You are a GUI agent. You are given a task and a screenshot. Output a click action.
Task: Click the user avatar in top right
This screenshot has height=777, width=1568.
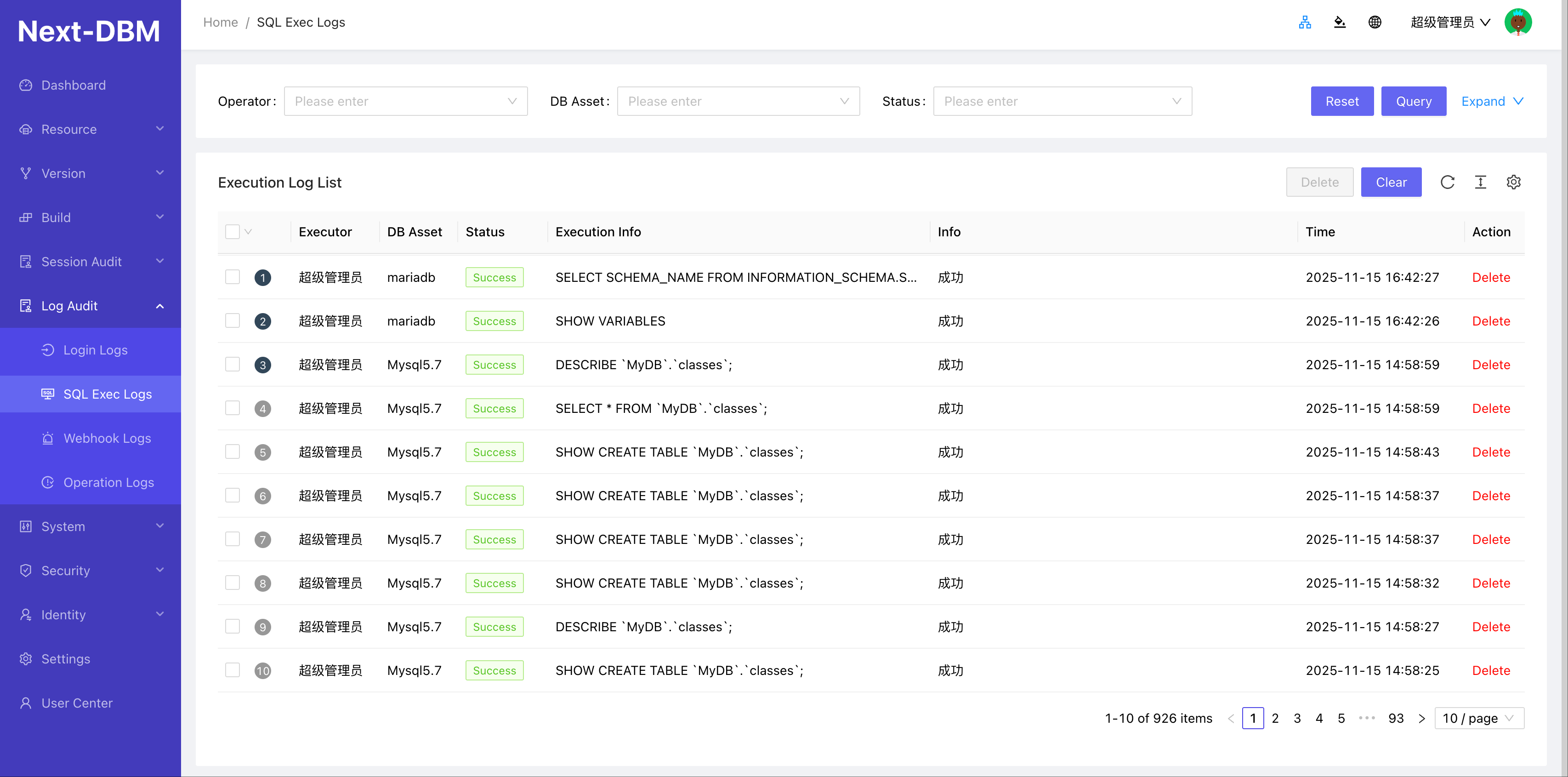click(1518, 22)
